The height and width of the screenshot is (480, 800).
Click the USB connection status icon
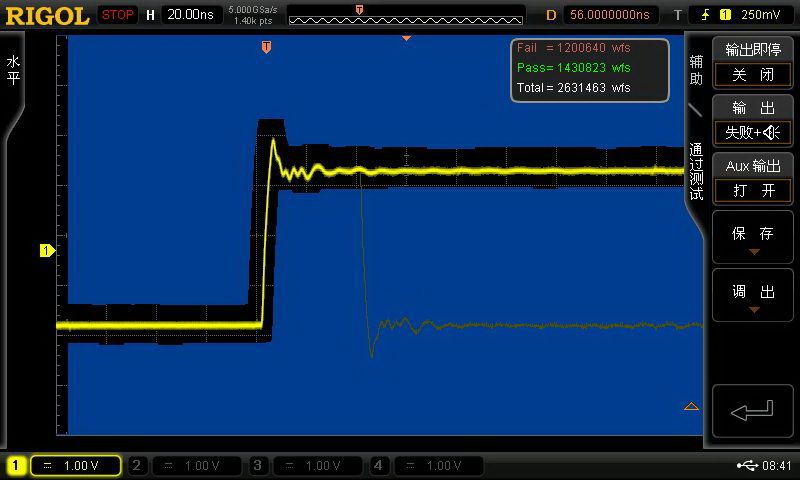tap(746, 465)
